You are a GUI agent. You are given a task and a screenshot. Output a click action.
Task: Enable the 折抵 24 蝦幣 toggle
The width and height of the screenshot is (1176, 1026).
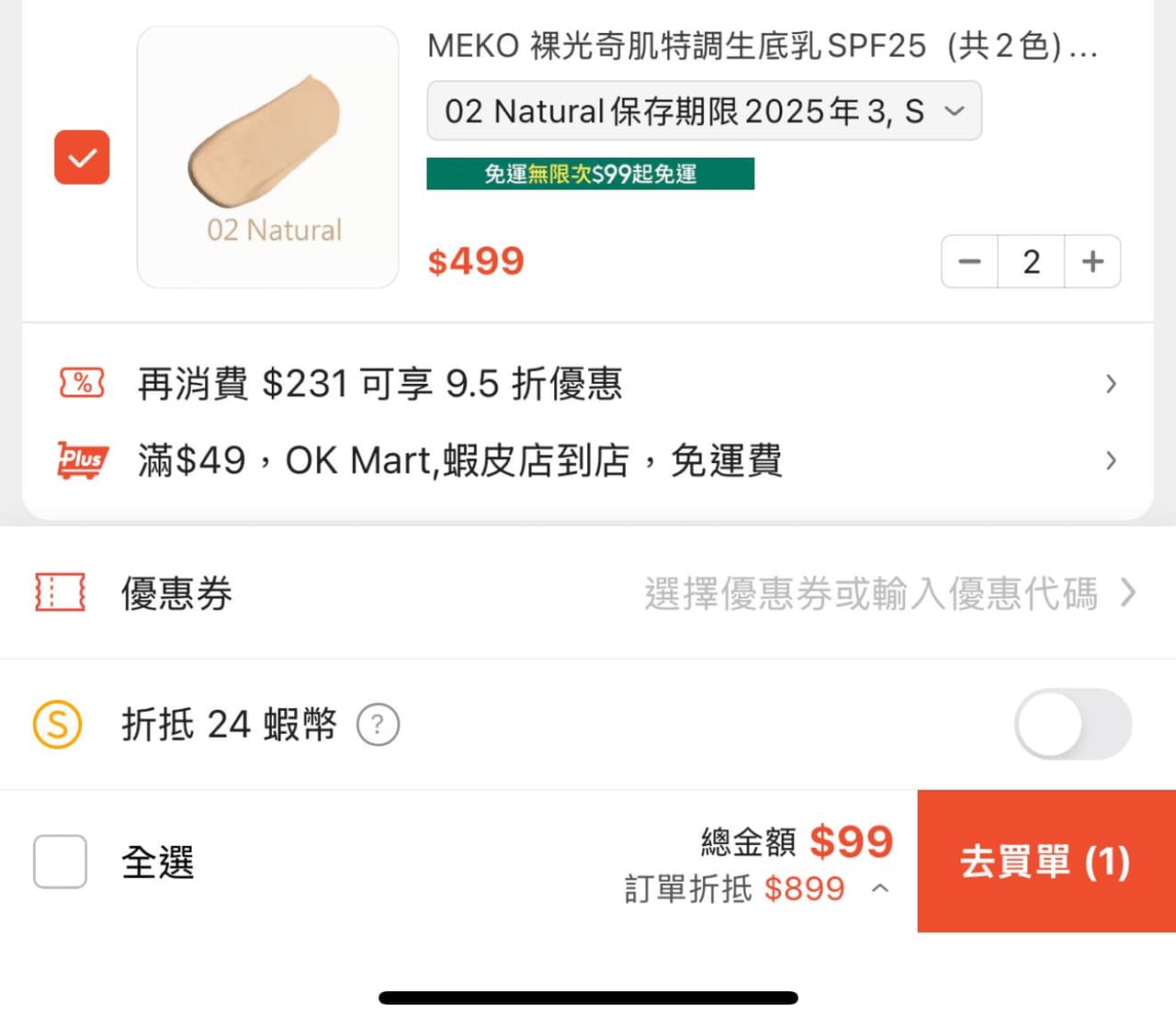click(x=1073, y=724)
